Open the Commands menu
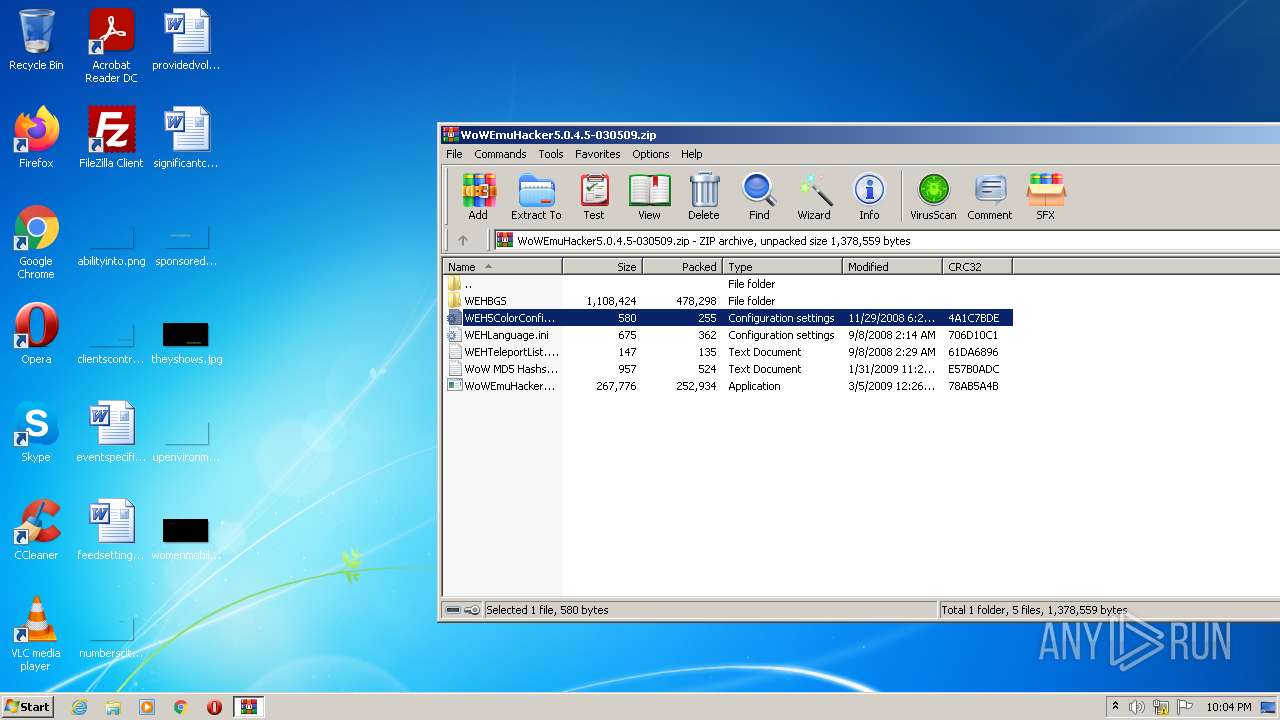The image size is (1280, 720). pos(500,154)
